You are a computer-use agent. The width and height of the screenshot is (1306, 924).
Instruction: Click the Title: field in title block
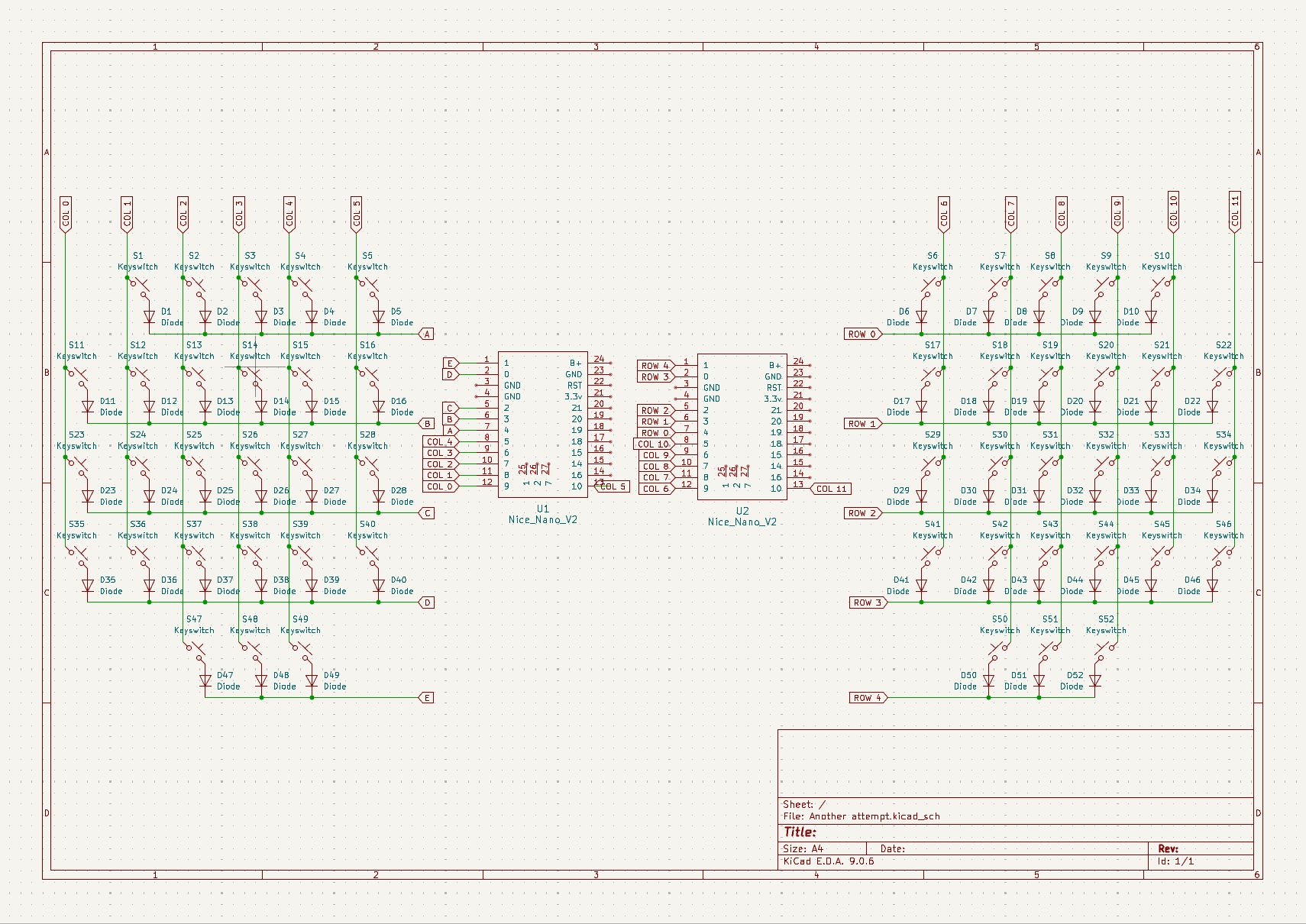coord(800,832)
